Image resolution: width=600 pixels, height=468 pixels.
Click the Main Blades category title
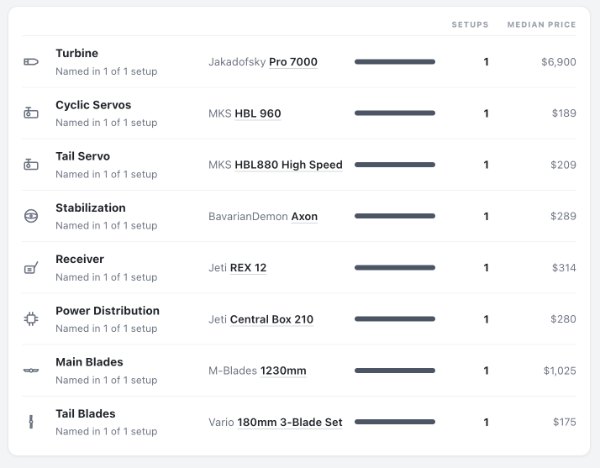89,362
